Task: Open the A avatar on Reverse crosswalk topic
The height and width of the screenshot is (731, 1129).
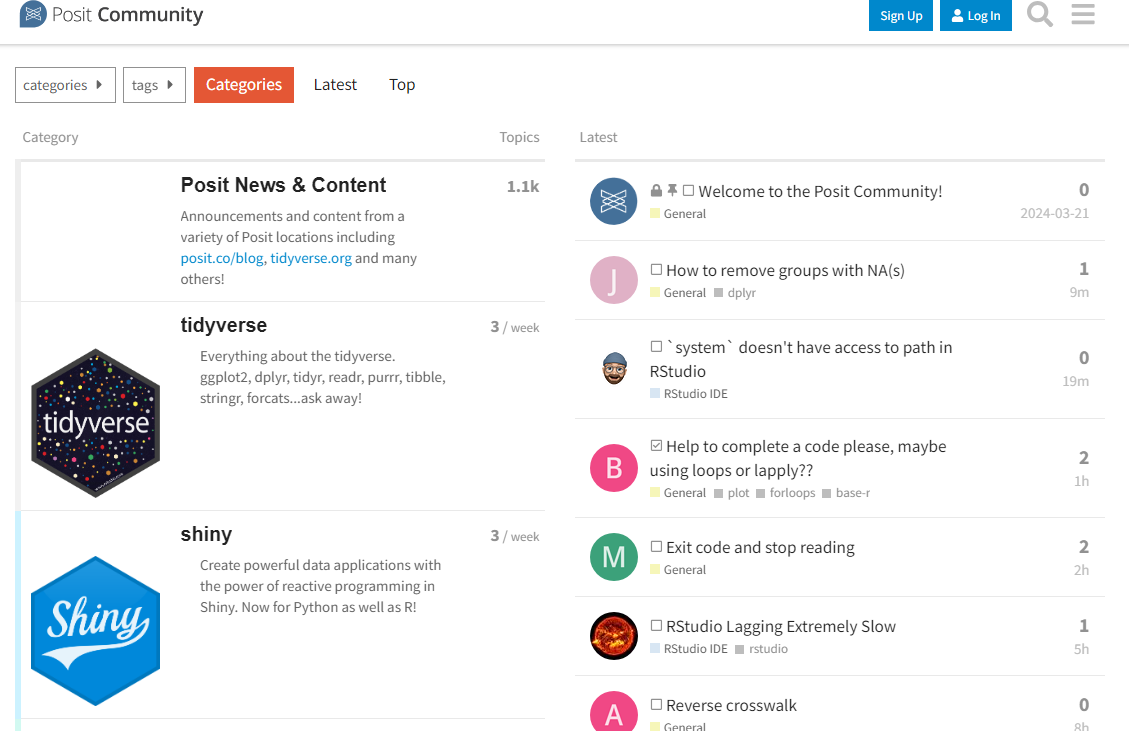Action: coord(613,712)
